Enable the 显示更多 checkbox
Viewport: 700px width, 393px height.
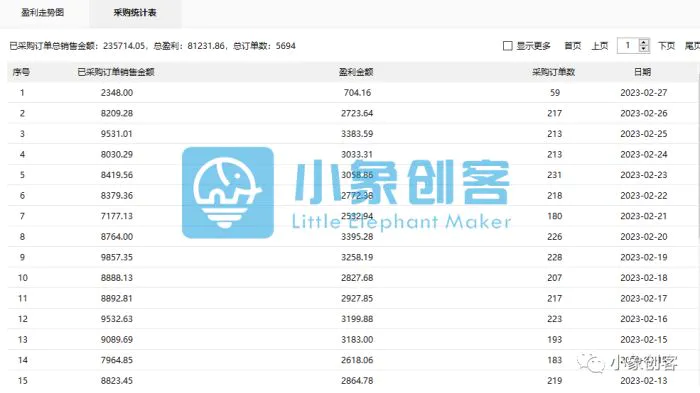(508, 46)
